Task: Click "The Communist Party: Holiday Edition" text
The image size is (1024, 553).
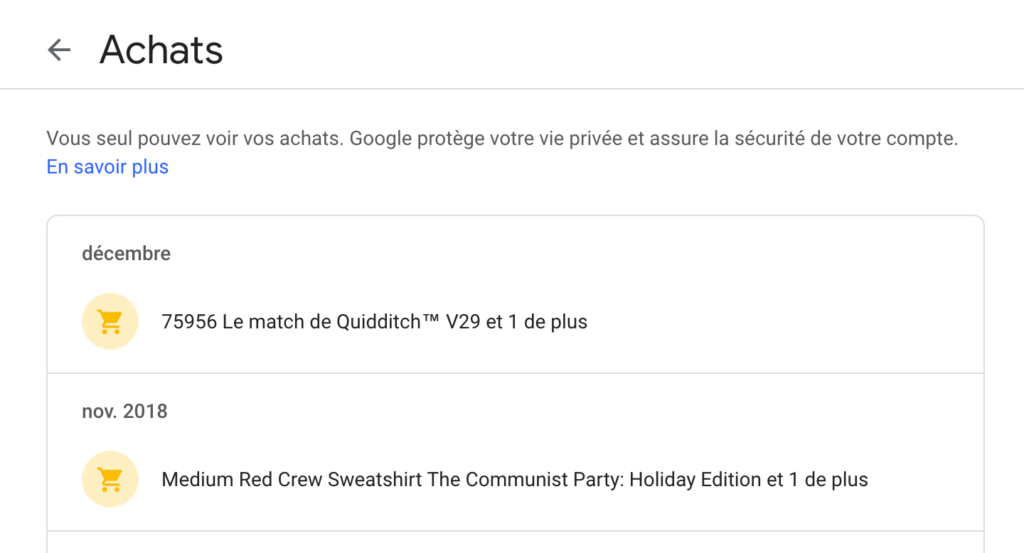Action: (x=594, y=480)
